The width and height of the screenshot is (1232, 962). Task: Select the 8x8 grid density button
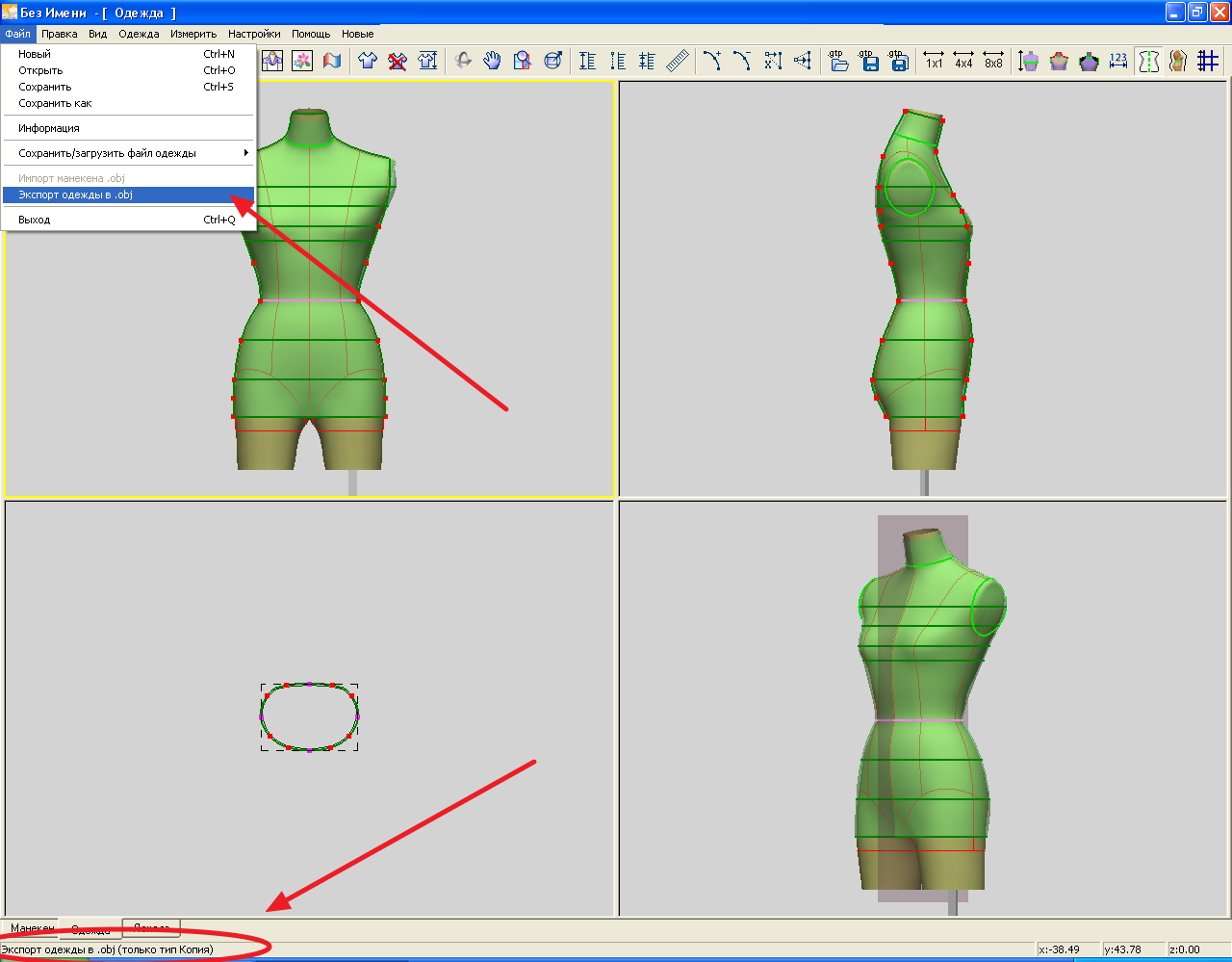tap(993, 61)
